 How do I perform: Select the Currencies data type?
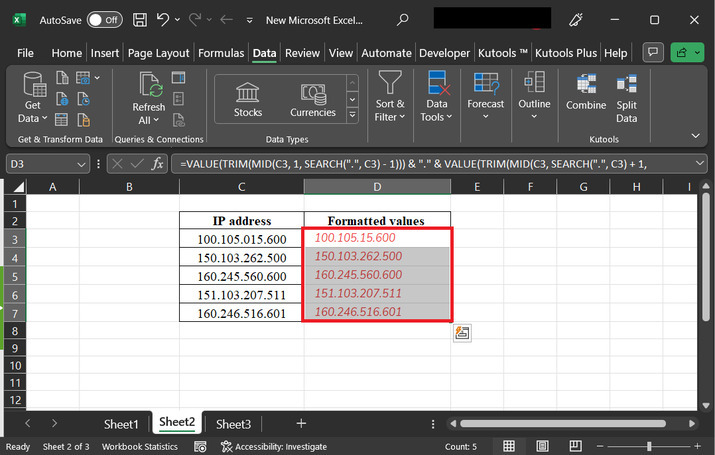(313, 100)
